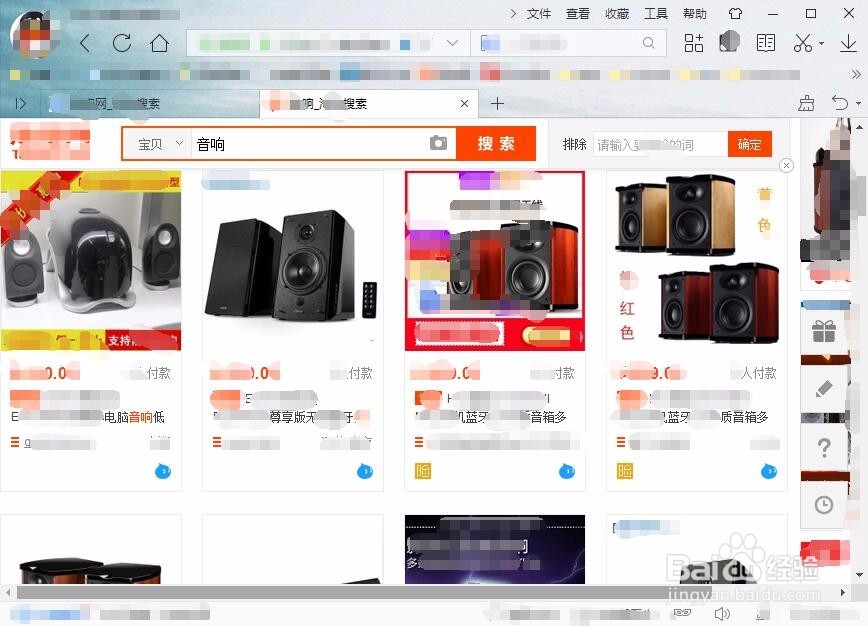The image size is (868, 626).
Task: Open the 红色 yellow and red speakers thumbnail
Action: click(x=697, y=261)
